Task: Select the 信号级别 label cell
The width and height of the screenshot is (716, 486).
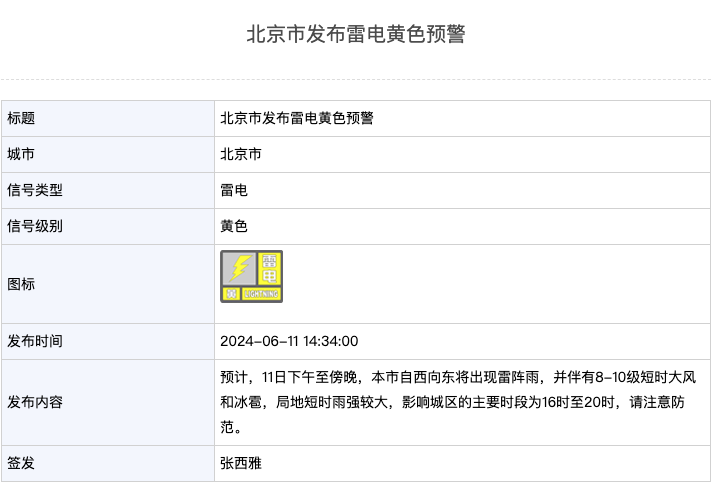Action: (x=35, y=226)
